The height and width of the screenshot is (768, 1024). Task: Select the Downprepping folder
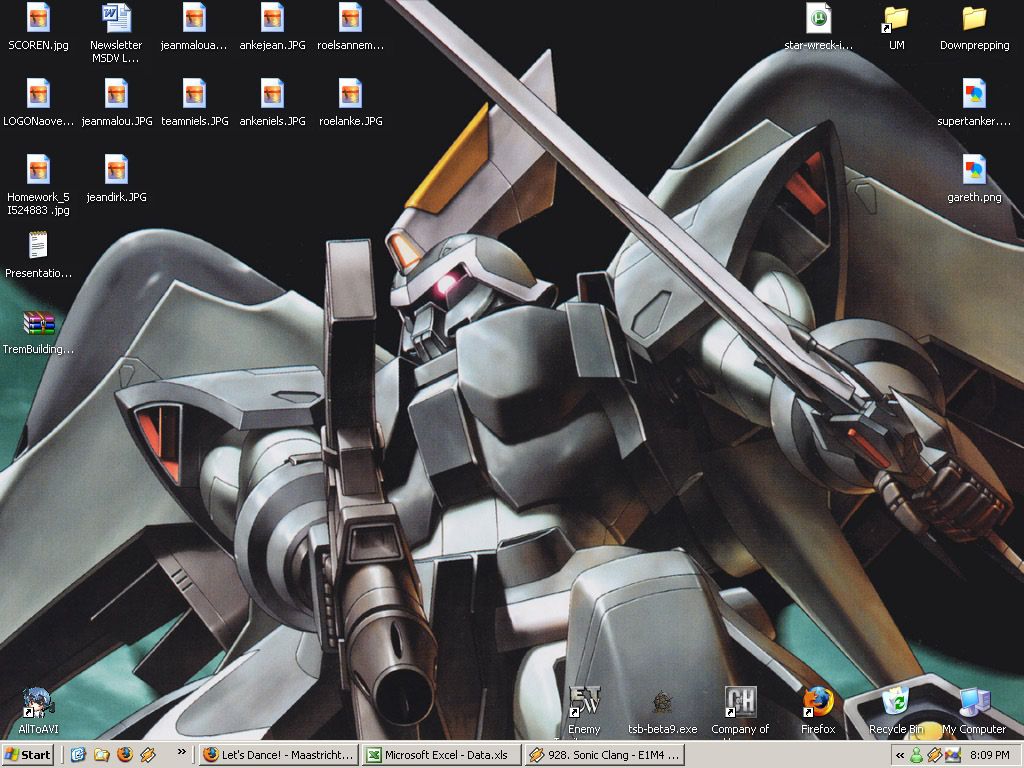[x=974, y=26]
